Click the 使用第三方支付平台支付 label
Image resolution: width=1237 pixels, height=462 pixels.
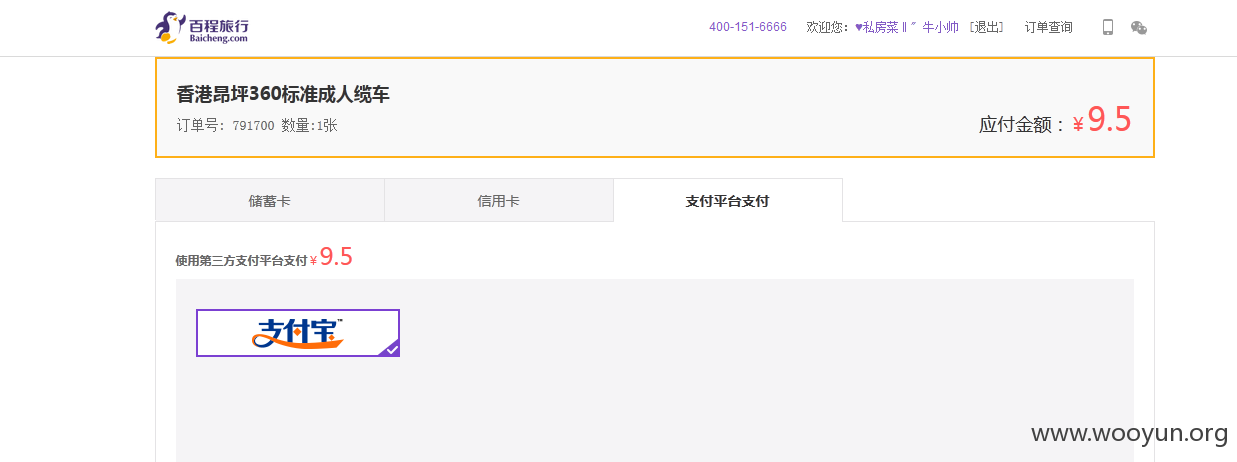pos(241,260)
